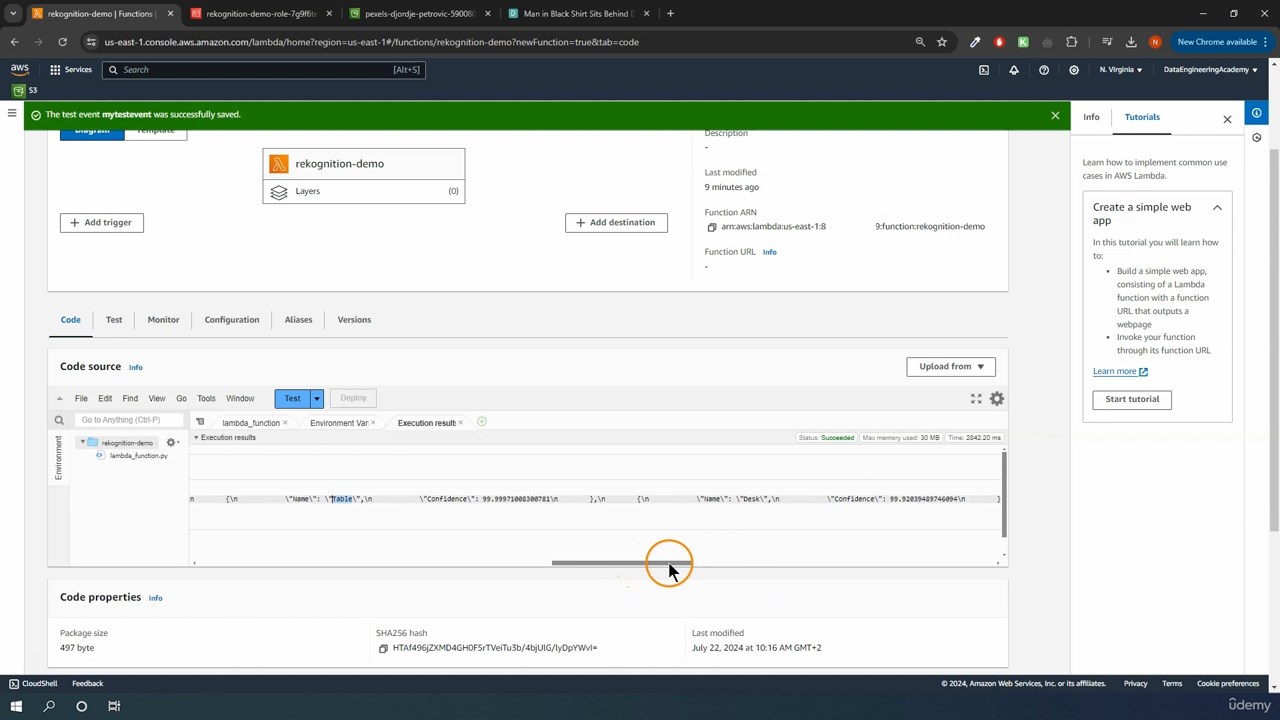This screenshot has width=1280, height=720.
Task: Click Add trigger button
Action: click(102, 223)
